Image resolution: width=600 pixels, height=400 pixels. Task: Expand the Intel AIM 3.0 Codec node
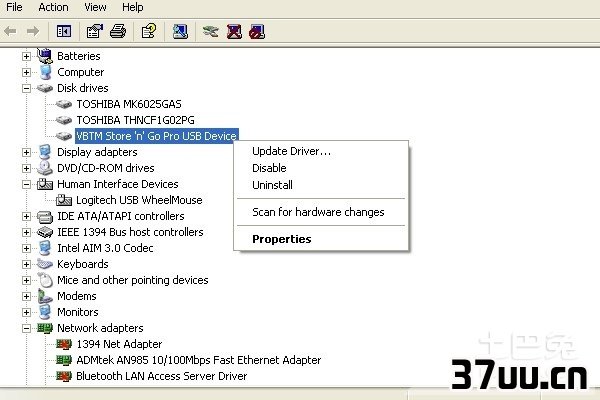[26, 248]
